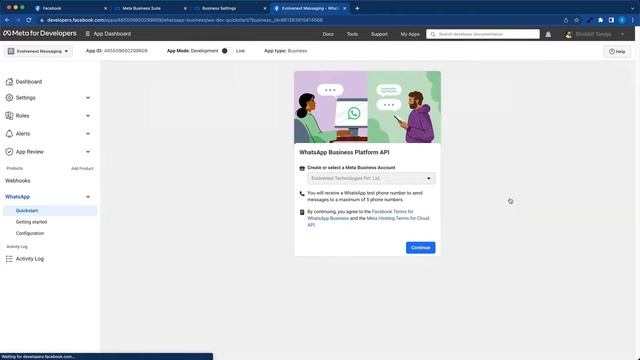Screen dimensions: 640x360
Task: Click the browser three-dot menu
Action: 633,20
